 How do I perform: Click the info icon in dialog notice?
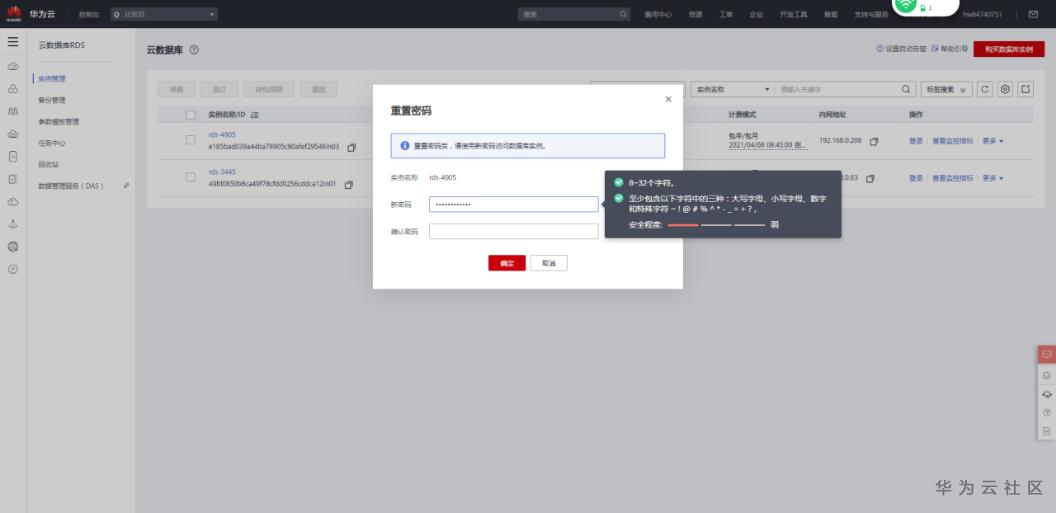pos(405,145)
